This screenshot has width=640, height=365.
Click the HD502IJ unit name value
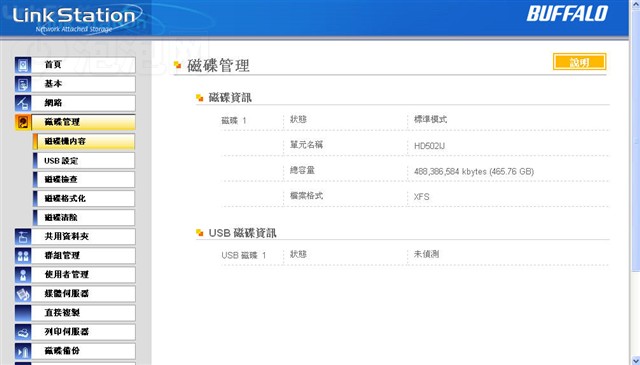[429, 146]
